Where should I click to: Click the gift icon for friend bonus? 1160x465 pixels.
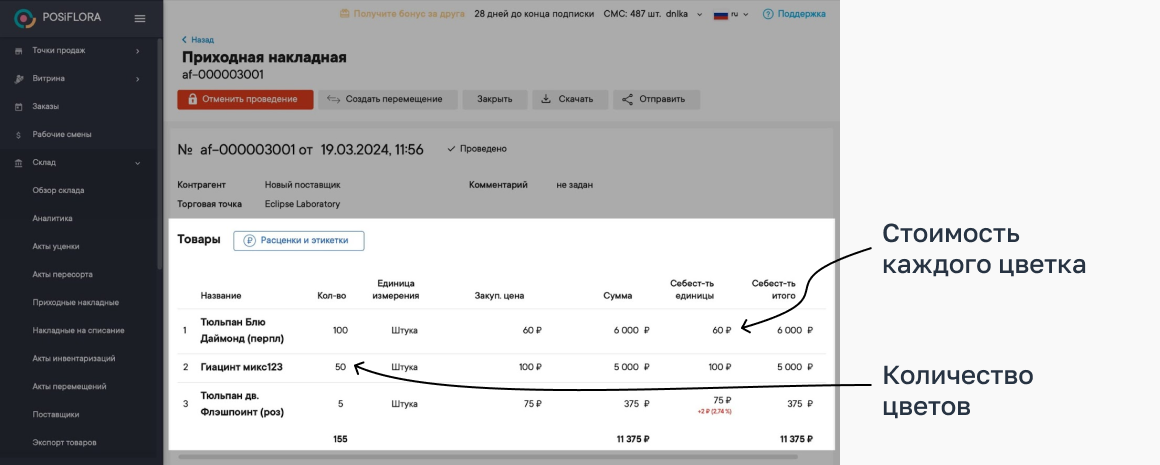[345, 14]
